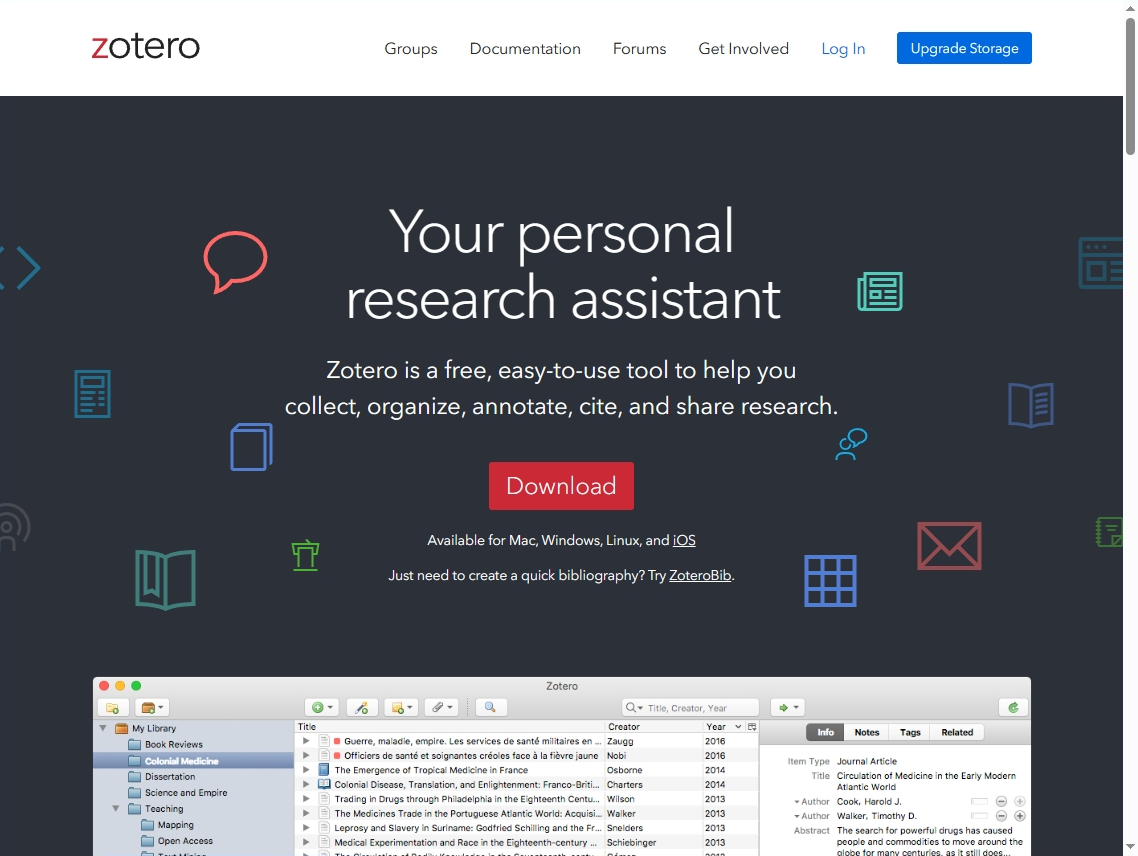Expand the Emergence of Tropical Medicine row
Viewport: 1138px width, 856px height.
(306, 770)
